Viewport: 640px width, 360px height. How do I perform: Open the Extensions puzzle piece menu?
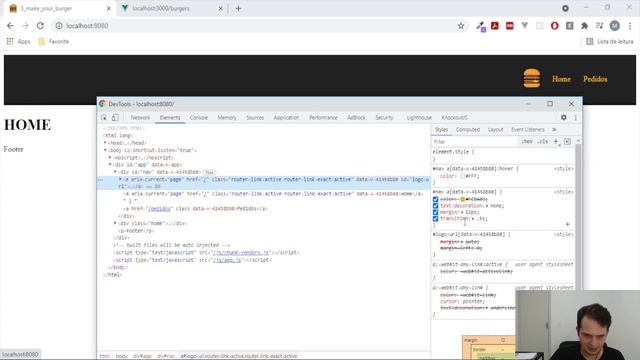tap(584, 26)
